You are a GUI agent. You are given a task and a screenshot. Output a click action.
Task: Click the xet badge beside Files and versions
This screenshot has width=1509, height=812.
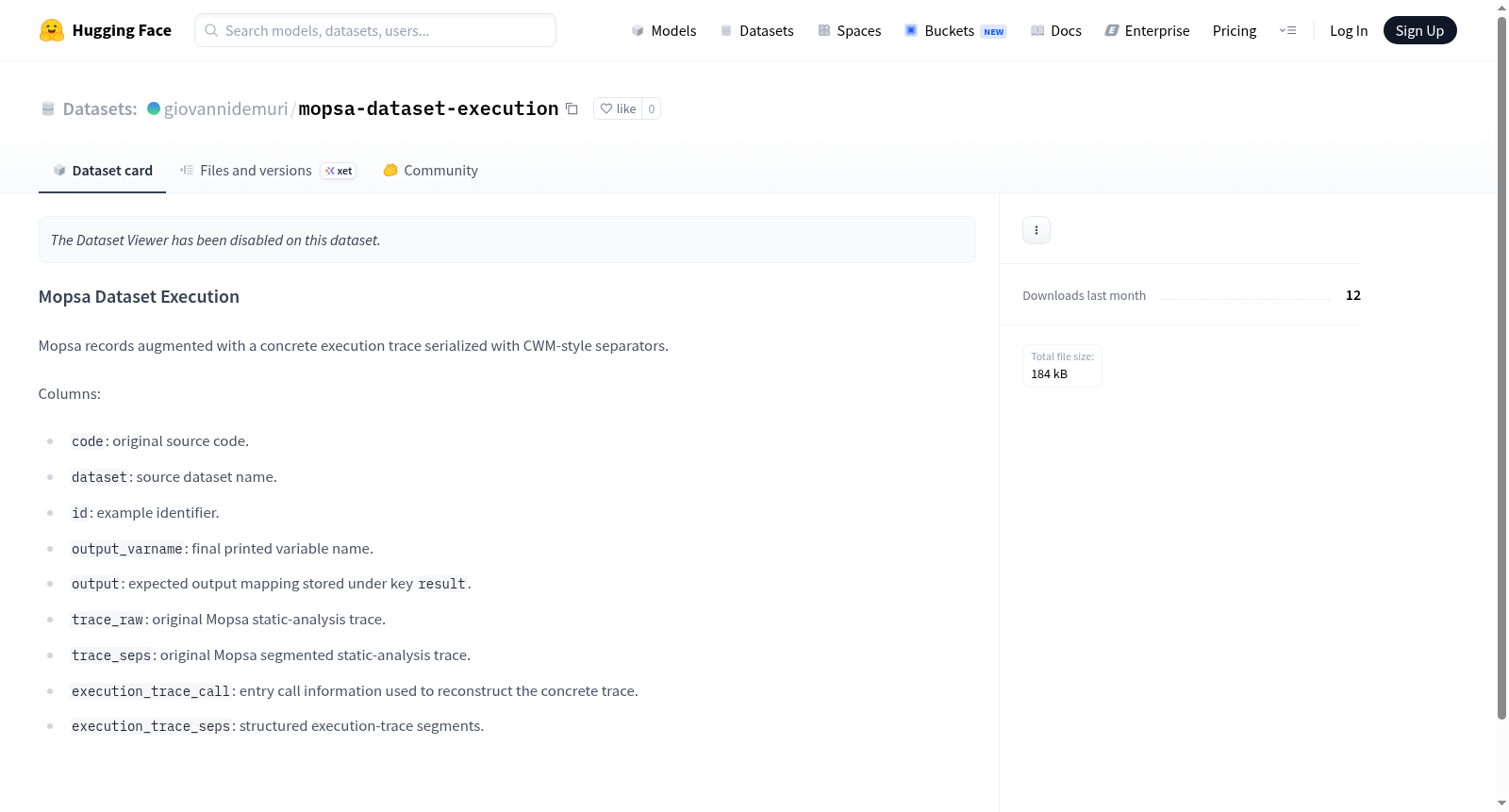339,171
